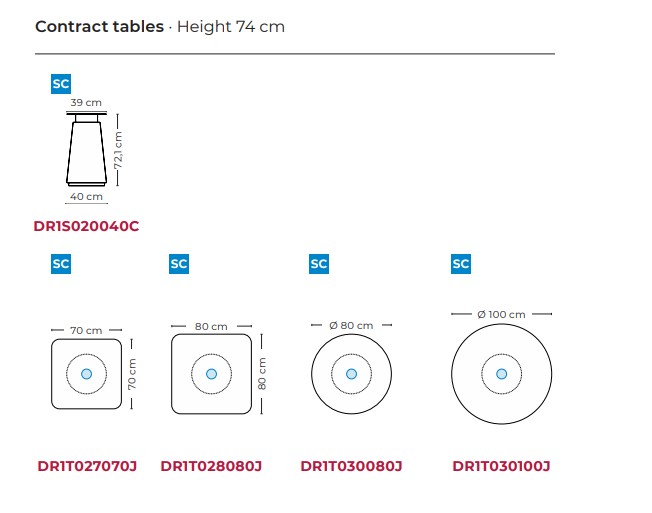Open product code DR1S020040C
652x513 pixels.
pyautogui.click(x=86, y=226)
